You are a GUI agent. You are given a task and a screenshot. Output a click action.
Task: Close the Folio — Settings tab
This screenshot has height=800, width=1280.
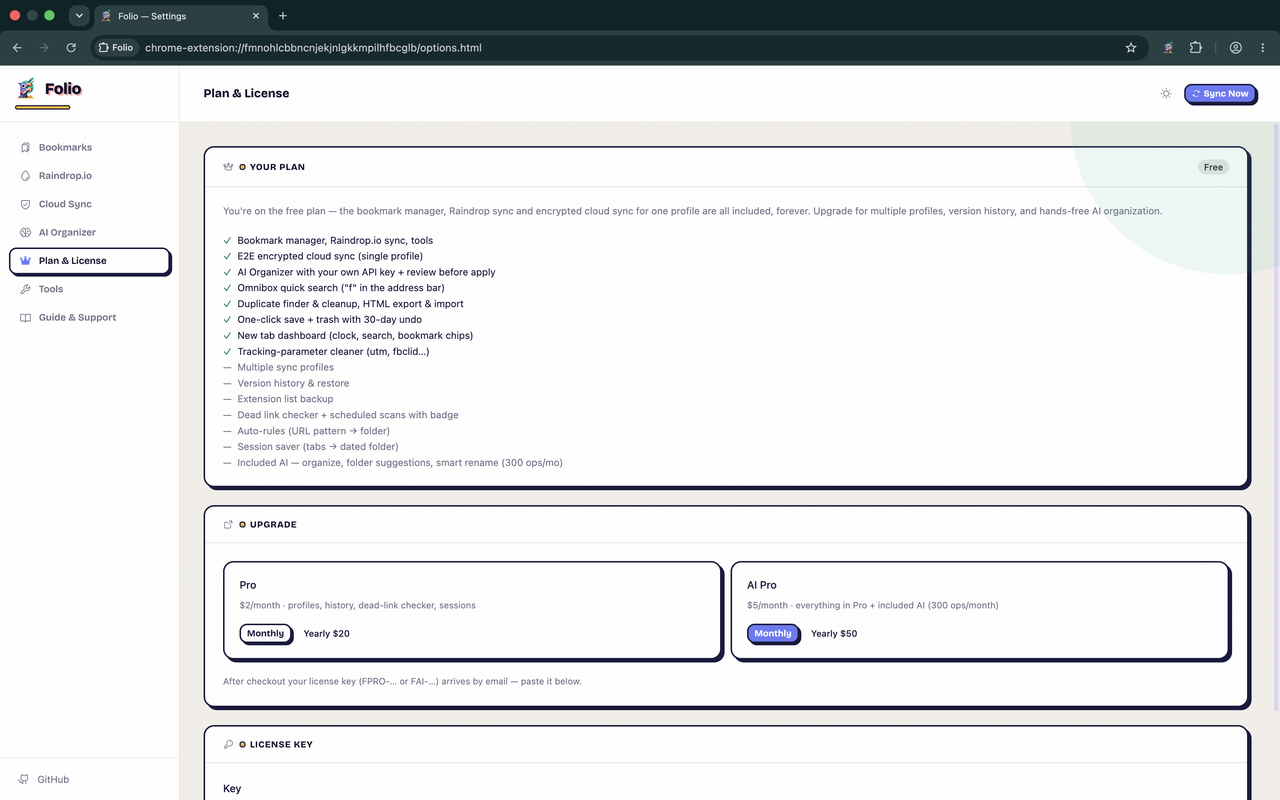click(x=256, y=16)
